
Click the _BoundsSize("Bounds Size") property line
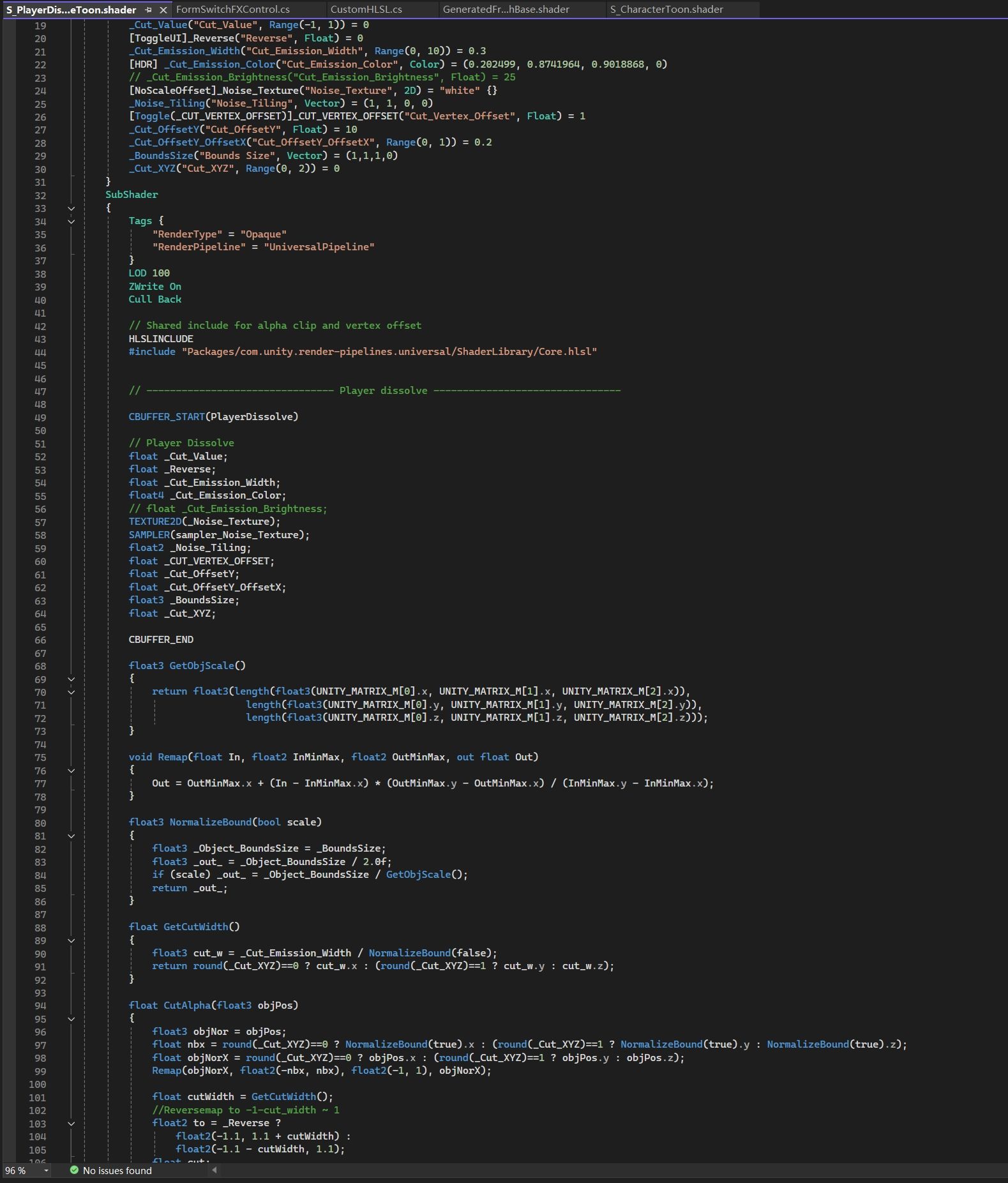(x=263, y=155)
